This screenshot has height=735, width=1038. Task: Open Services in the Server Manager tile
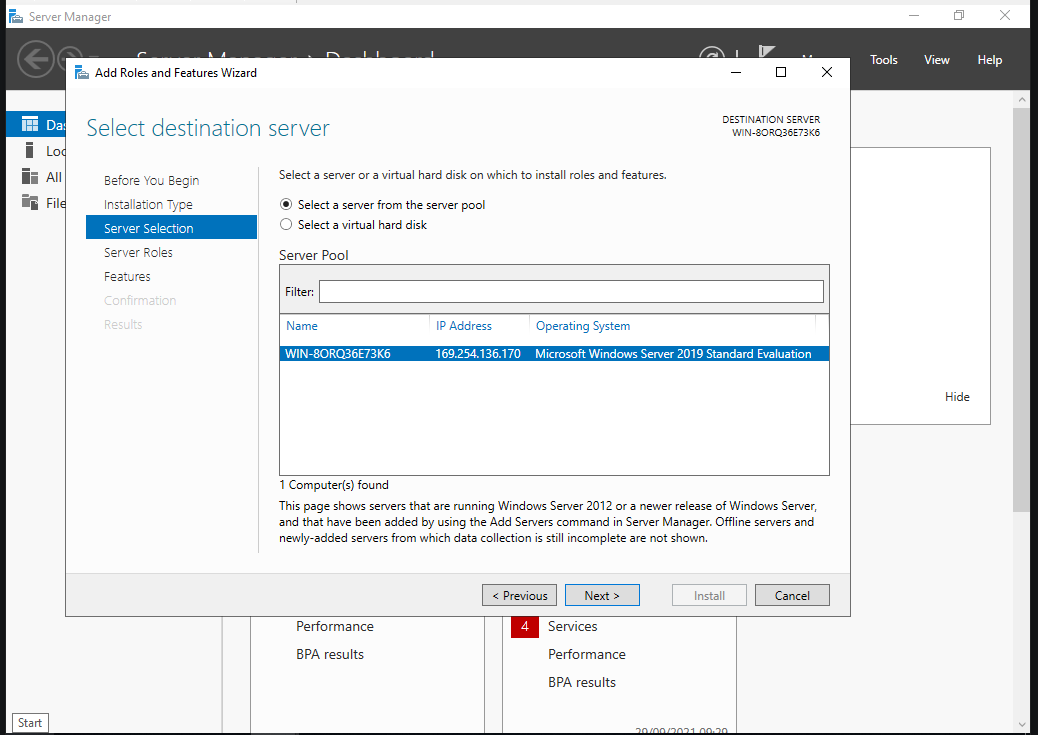coord(573,626)
